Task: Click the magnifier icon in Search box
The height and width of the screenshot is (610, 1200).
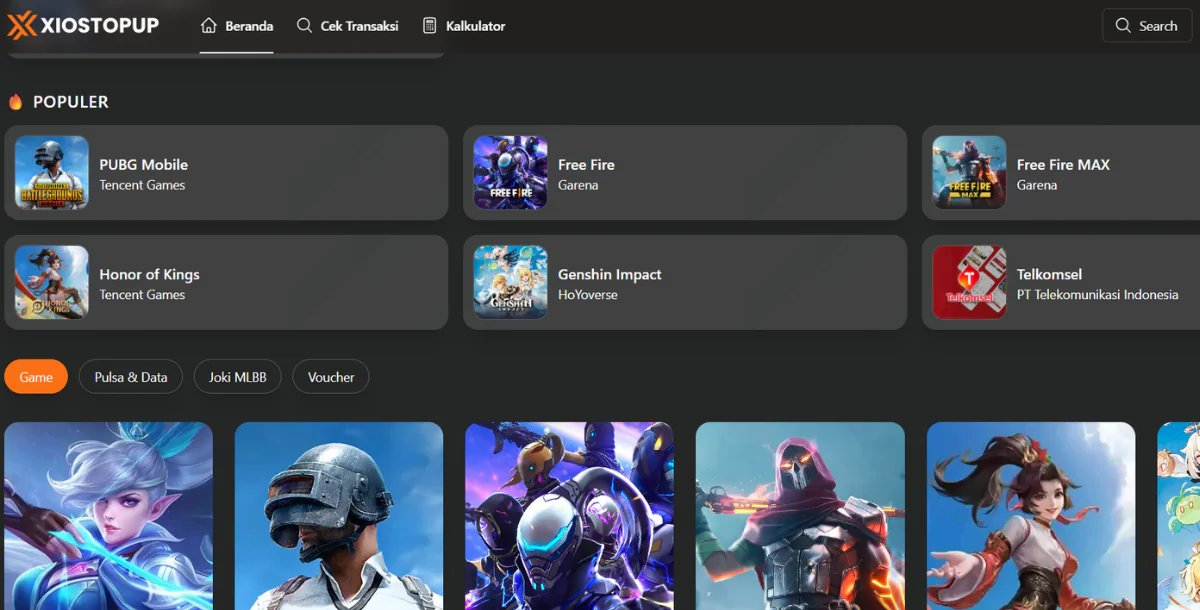Action: (1123, 26)
